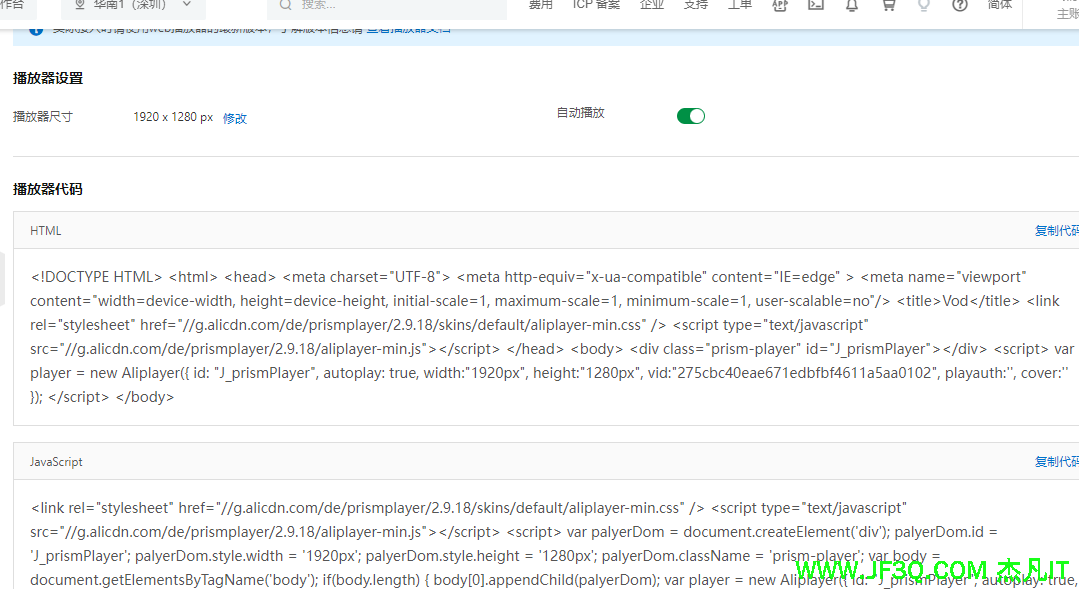Image resolution: width=1079 pixels, height=589 pixels.
Task: Click the search magnifier icon
Action: [286, 5]
